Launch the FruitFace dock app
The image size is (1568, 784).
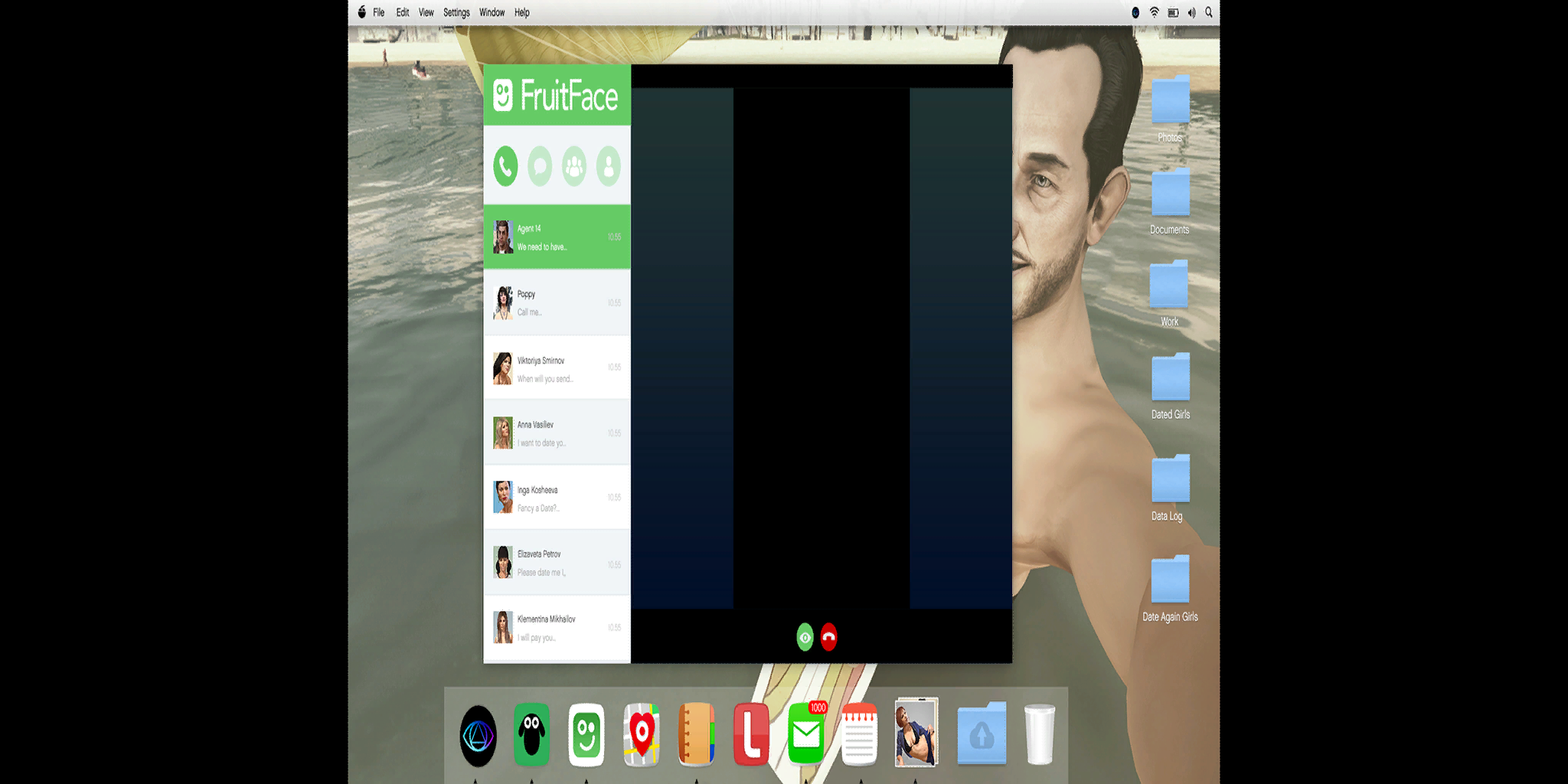pos(586,735)
